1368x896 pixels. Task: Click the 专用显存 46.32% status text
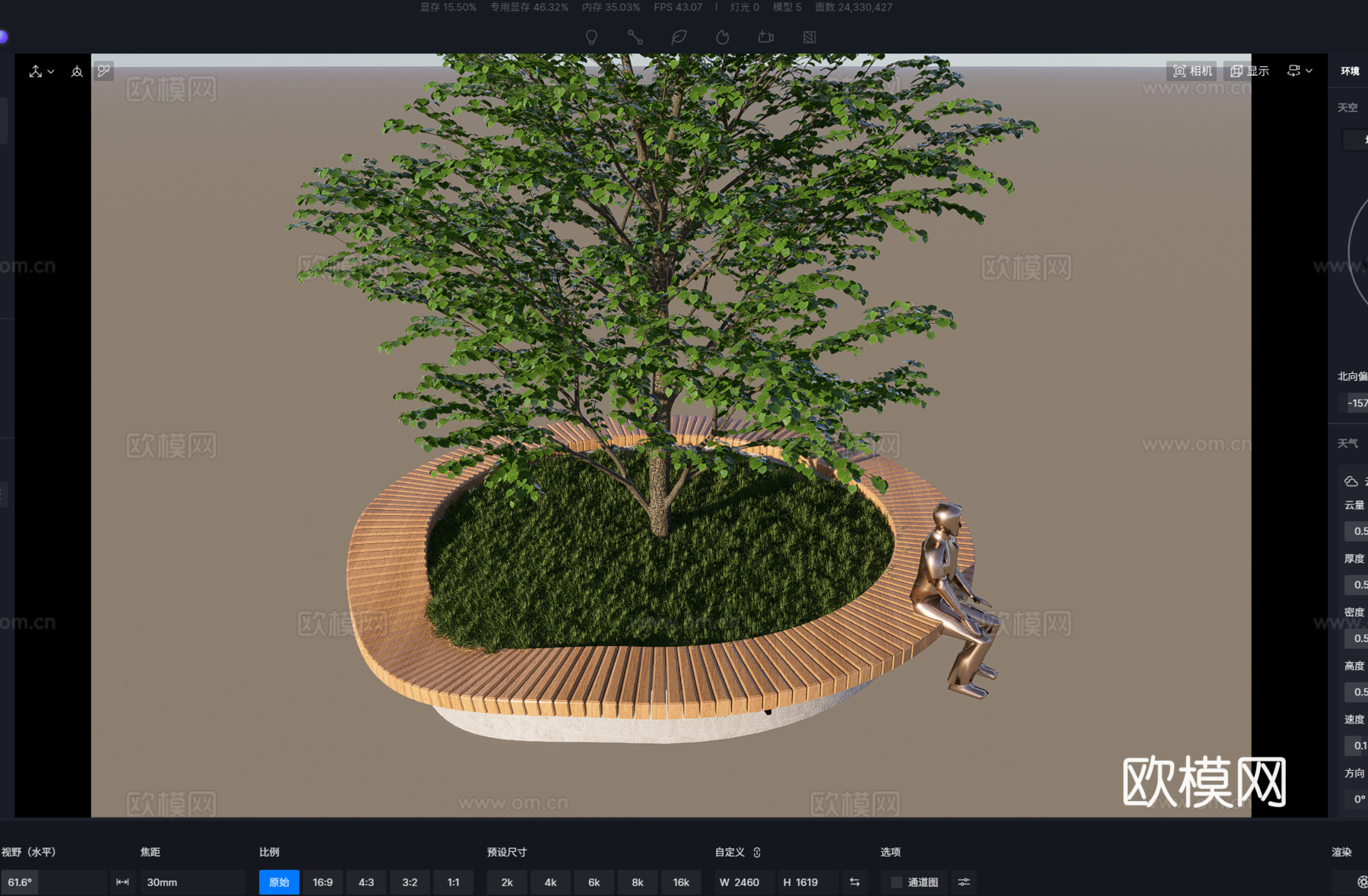point(529,7)
